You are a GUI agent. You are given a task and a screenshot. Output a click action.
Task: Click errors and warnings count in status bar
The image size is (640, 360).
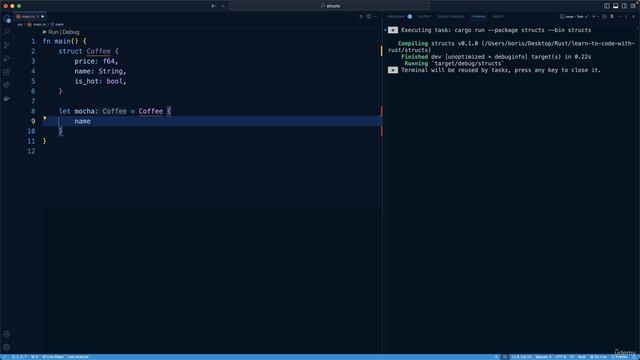(19, 357)
